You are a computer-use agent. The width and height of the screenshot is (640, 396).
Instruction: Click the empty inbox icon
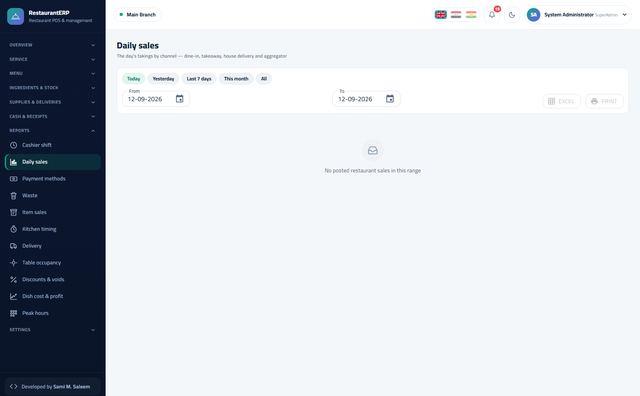click(373, 151)
